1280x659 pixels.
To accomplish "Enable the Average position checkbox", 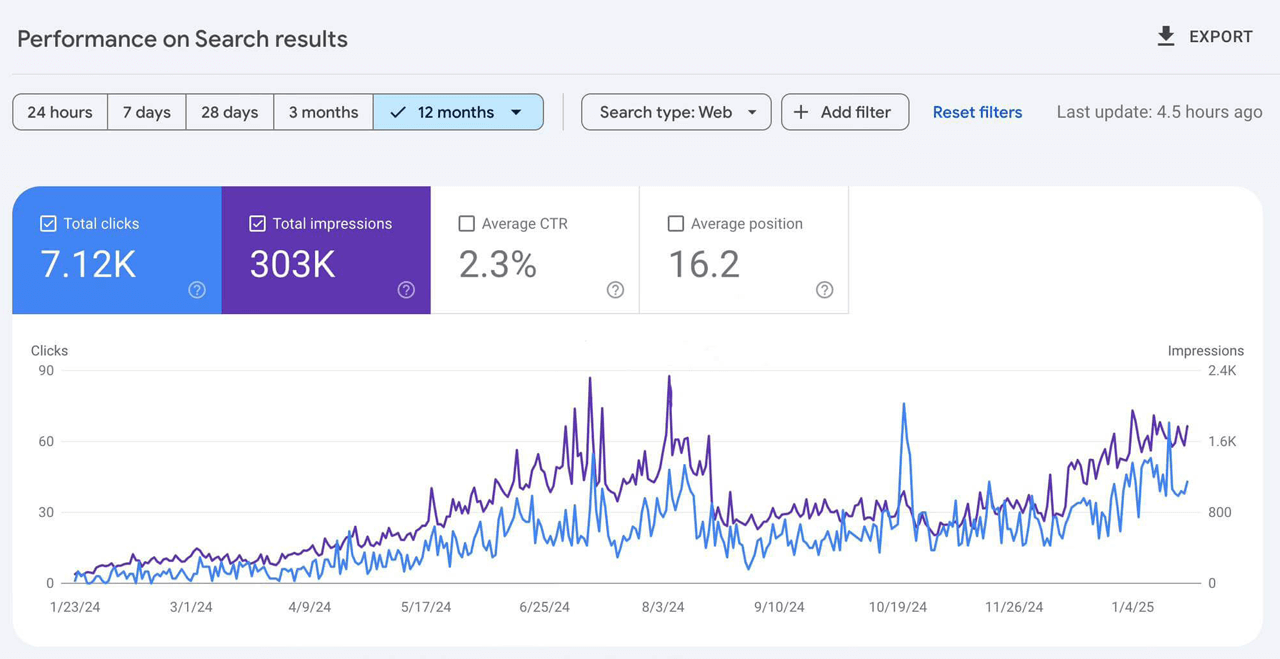I will pyautogui.click(x=675, y=224).
